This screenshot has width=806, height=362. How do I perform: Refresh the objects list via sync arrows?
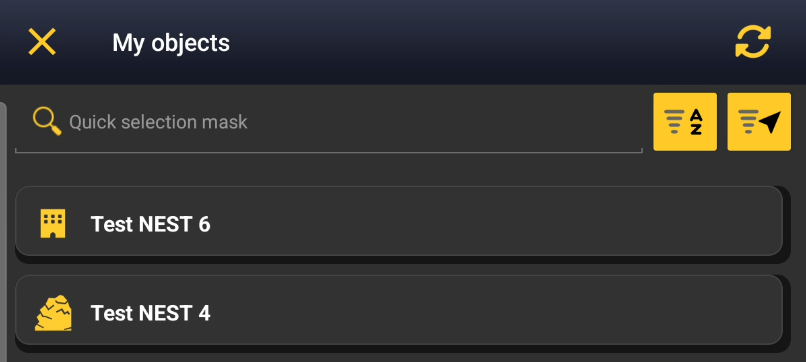(753, 42)
